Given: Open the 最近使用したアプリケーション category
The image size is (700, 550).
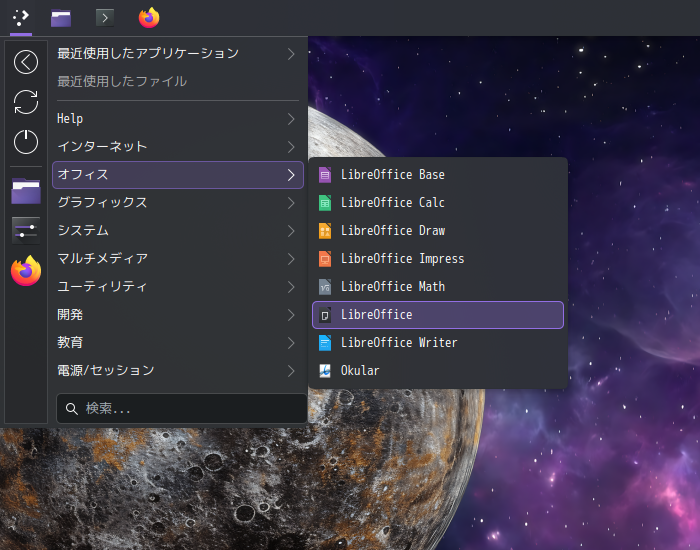Looking at the screenshot, I should [178, 54].
